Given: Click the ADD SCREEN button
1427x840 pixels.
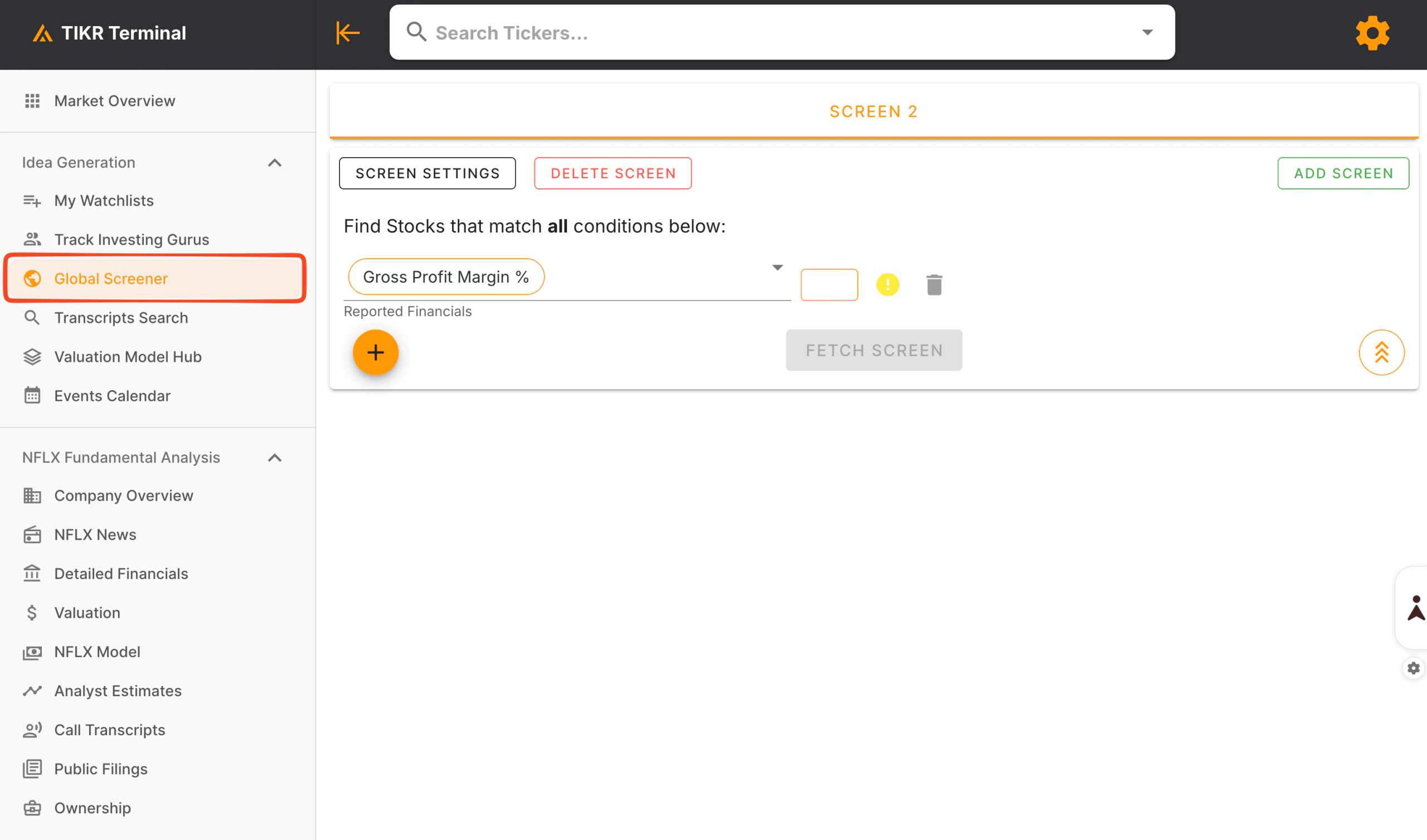Looking at the screenshot, I should click(1343, 173).
